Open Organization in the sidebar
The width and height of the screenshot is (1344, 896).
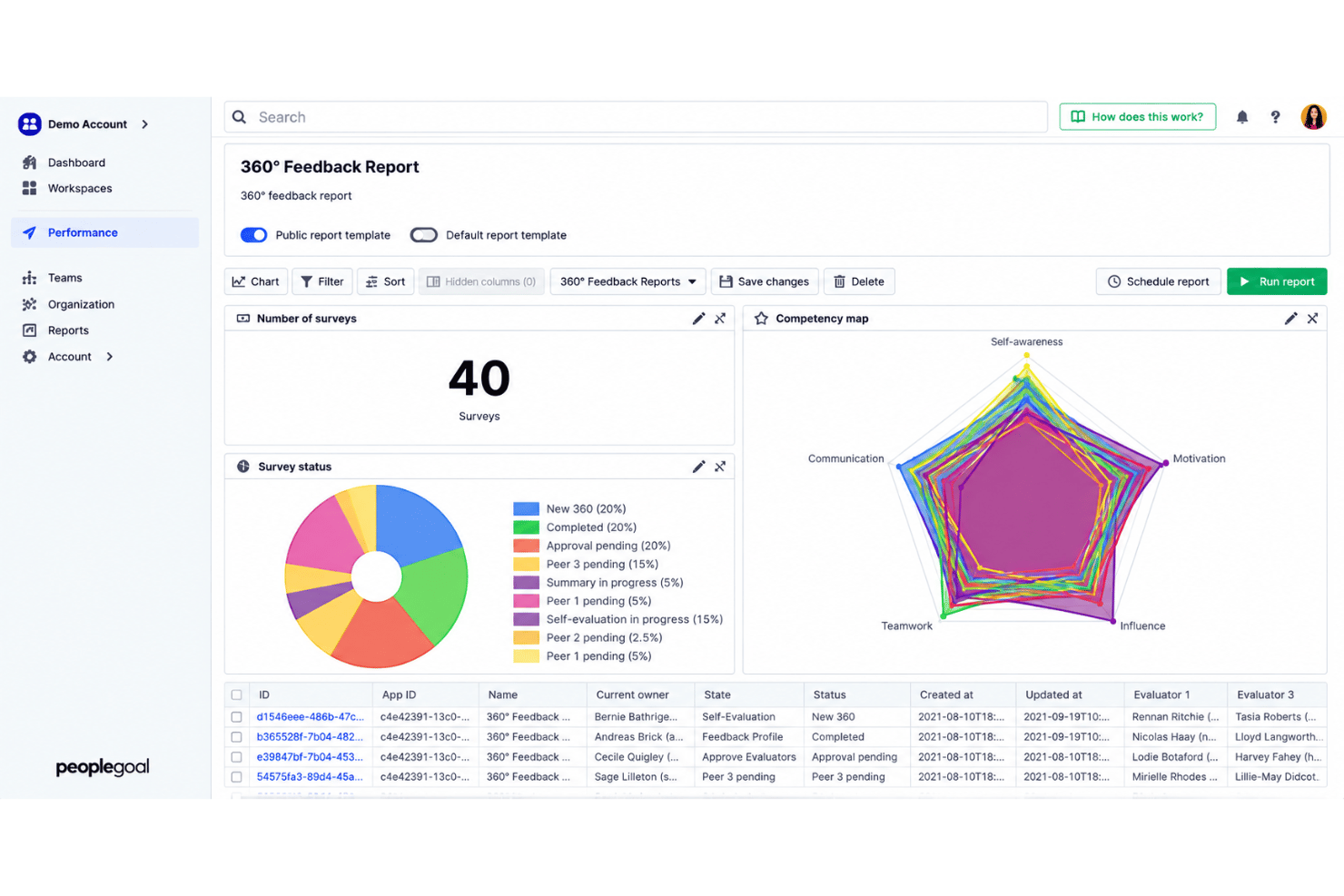81,304
